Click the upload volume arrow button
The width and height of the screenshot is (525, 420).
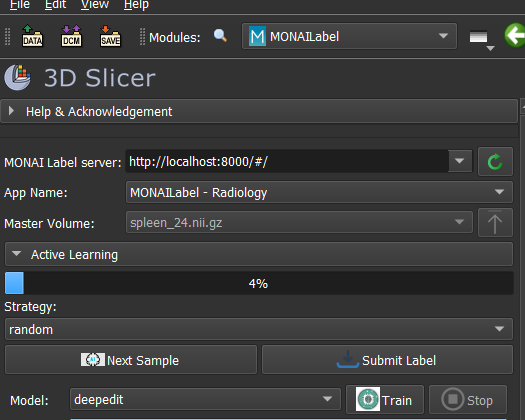click(x=495, y=223)
